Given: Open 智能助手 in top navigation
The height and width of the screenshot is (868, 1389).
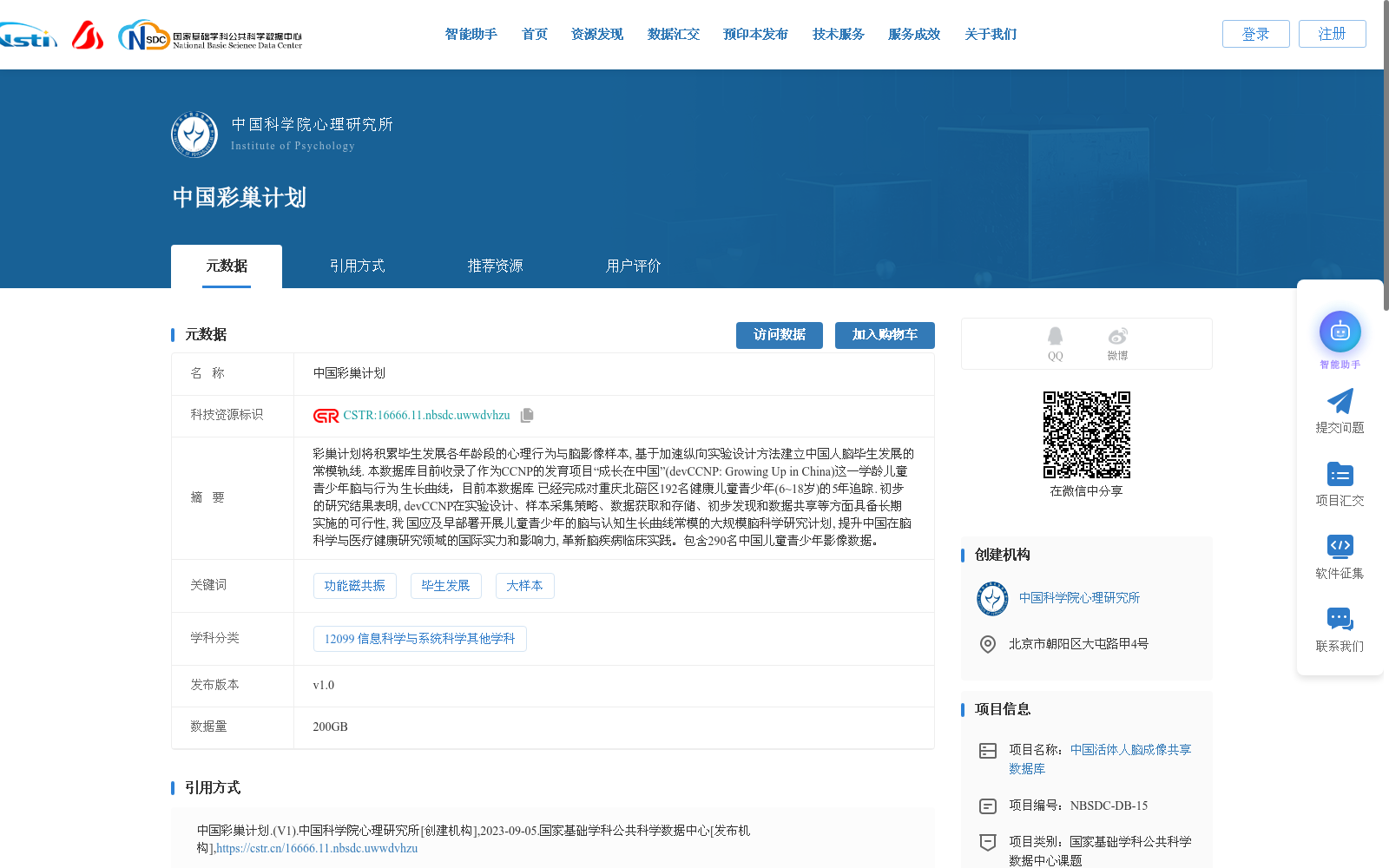Looking at the screenshot, I should coord(471,35).
